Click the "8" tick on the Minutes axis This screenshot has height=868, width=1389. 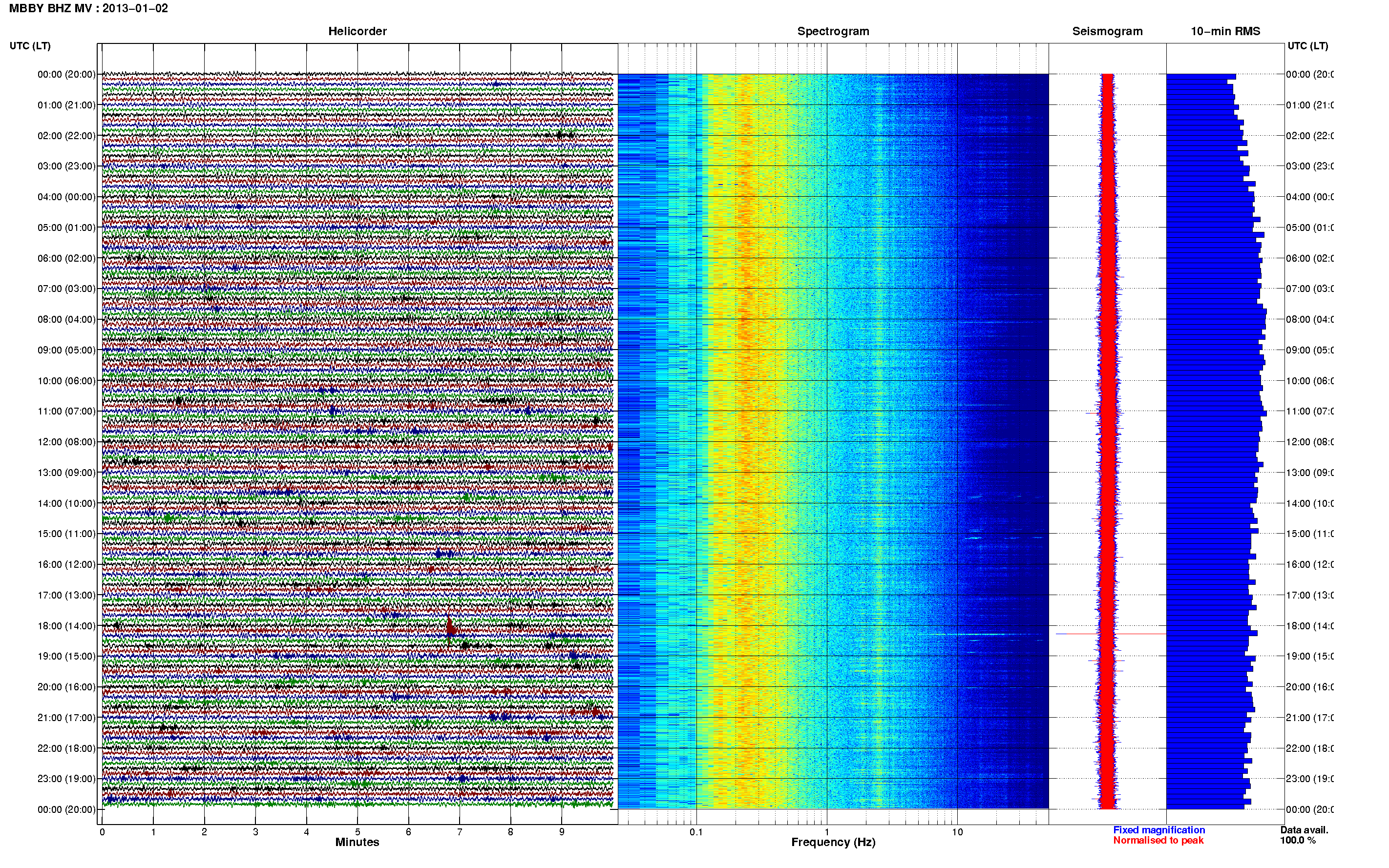(x=510, y=832)
